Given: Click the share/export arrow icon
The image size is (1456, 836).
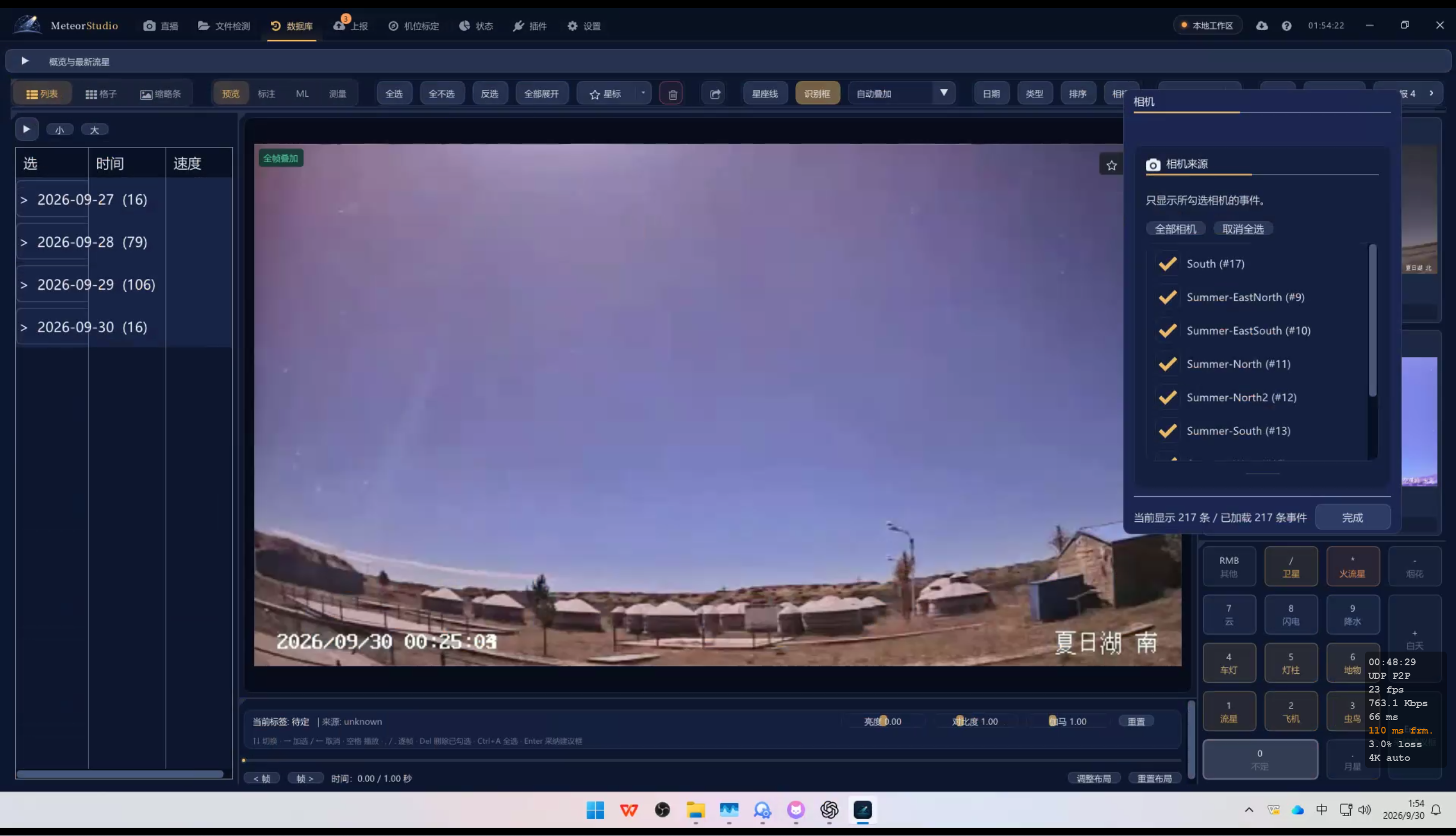Looking at the screenshot, I should tap(715, 93).
